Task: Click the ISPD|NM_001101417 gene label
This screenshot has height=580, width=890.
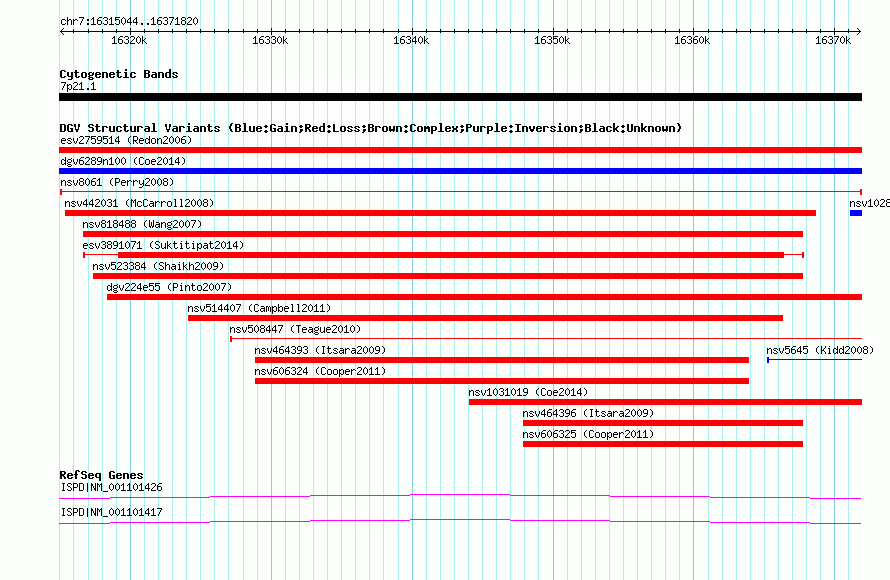Action: (111, 512)
